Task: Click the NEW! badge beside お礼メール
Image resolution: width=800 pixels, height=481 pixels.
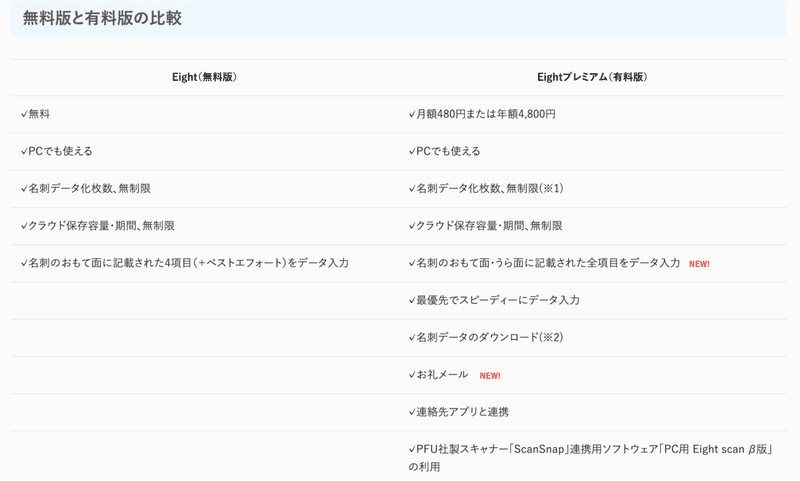Action: tap(490, 375)
